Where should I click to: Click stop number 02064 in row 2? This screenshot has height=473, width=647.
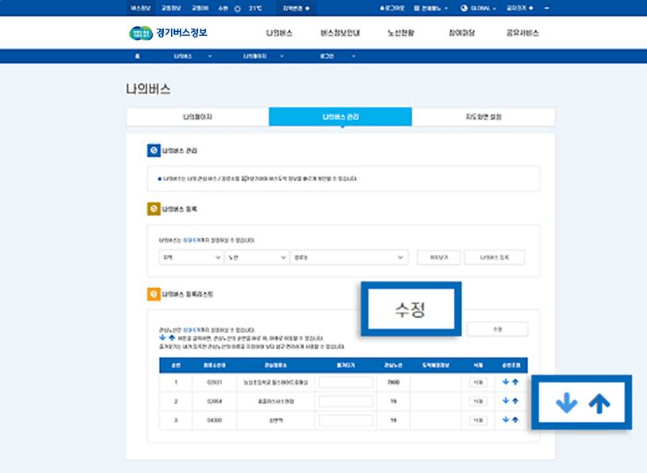coord(214,401)
